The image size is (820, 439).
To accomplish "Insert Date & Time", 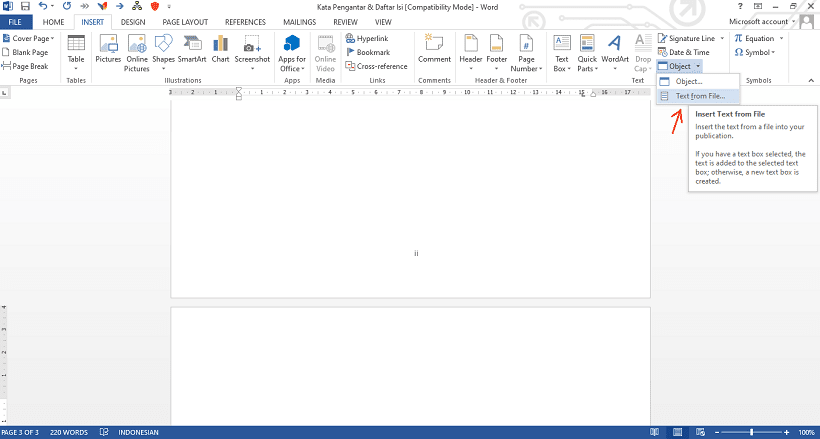I will tap(684, 52).
